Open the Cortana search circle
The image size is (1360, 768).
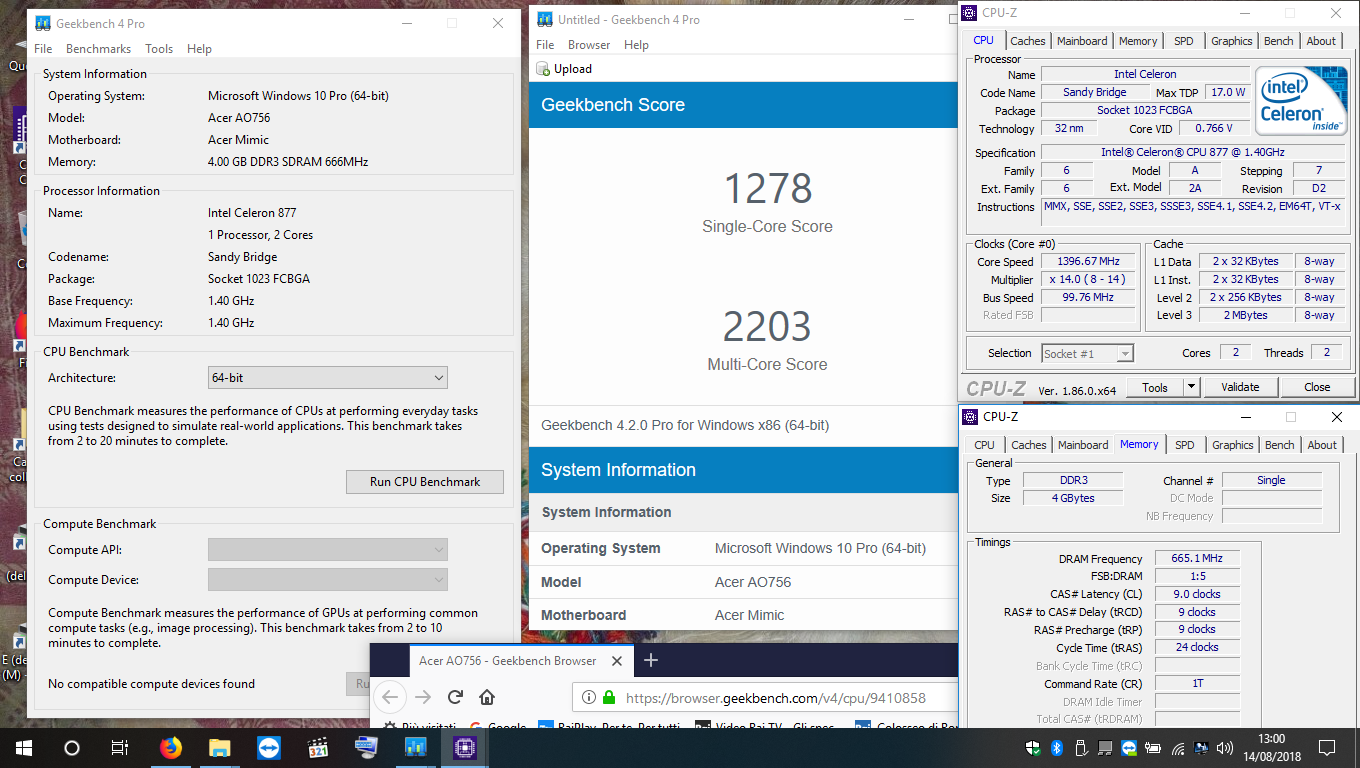coord(71,747)
